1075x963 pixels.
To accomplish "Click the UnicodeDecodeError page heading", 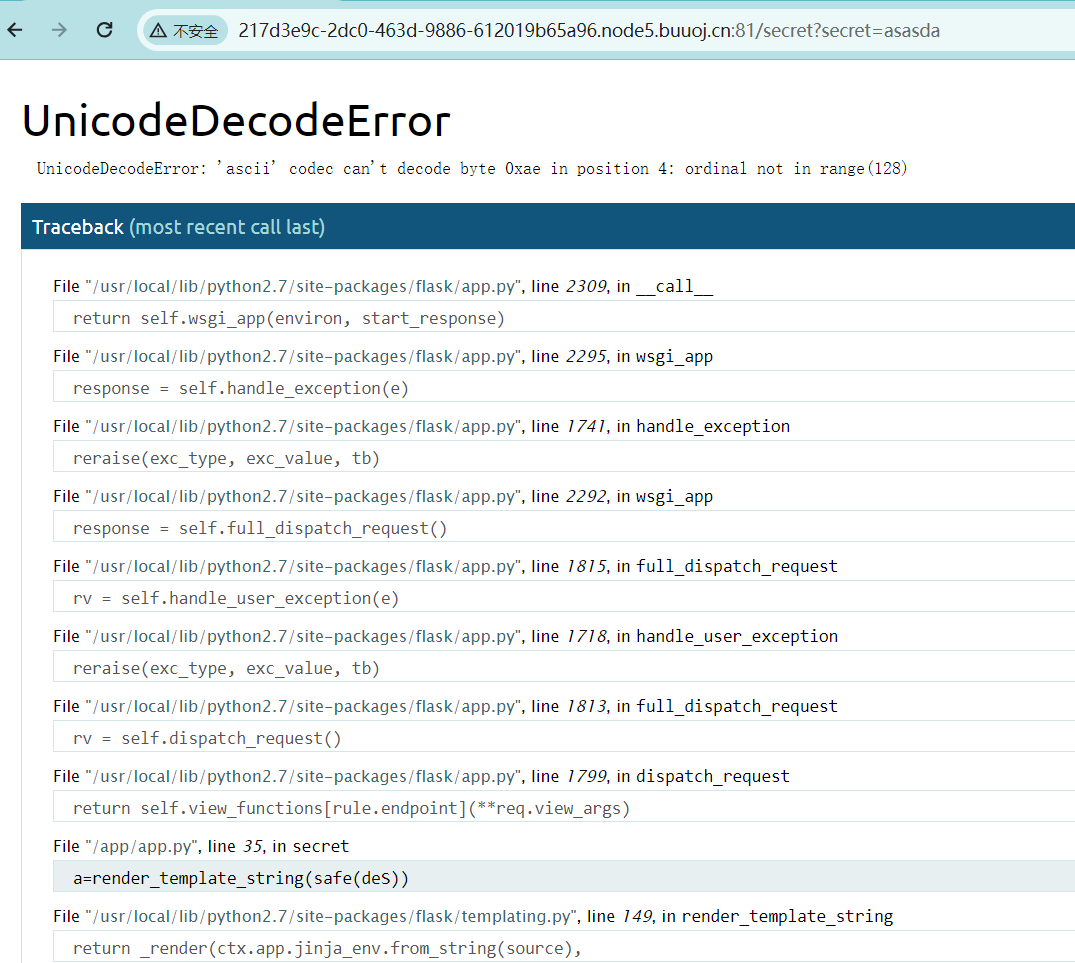I will 236,121.
